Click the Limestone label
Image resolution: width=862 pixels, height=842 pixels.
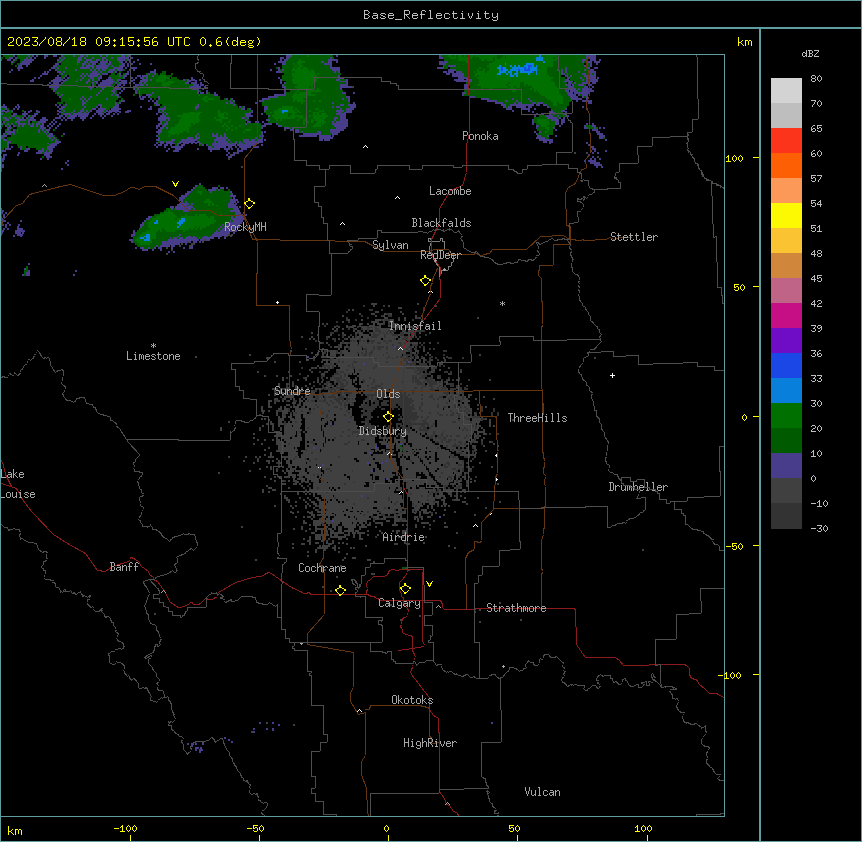[153, 356]
